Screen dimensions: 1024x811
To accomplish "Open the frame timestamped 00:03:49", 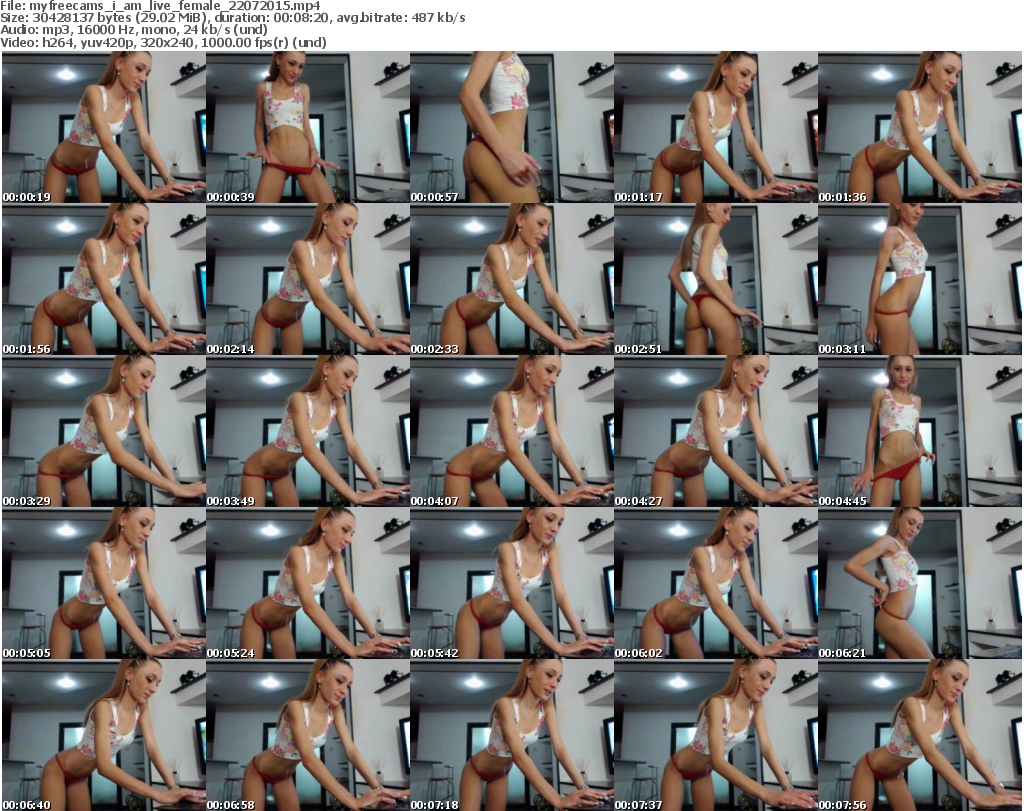I will (x=308, y=431).
